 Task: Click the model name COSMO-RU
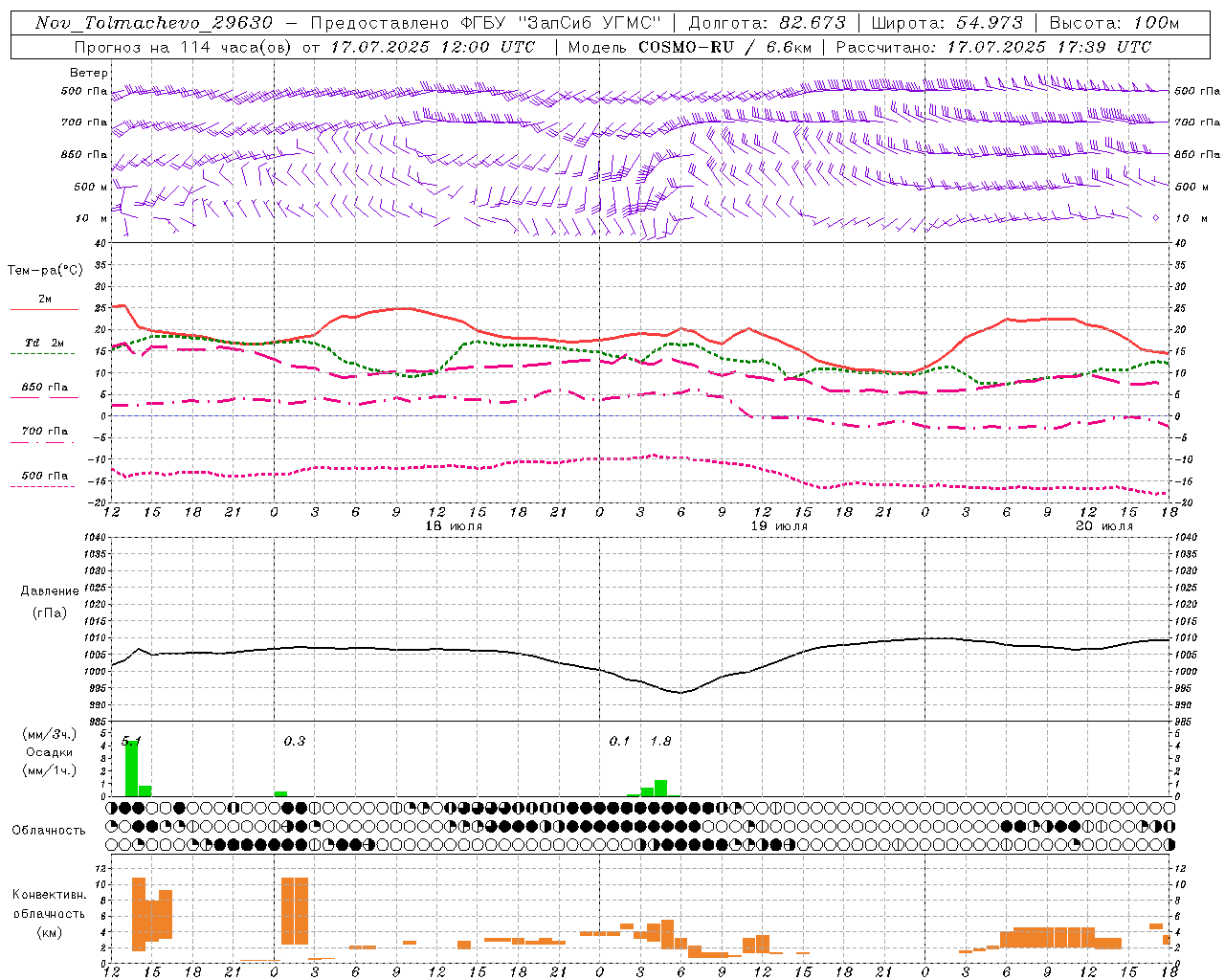[x=685, y=47]
